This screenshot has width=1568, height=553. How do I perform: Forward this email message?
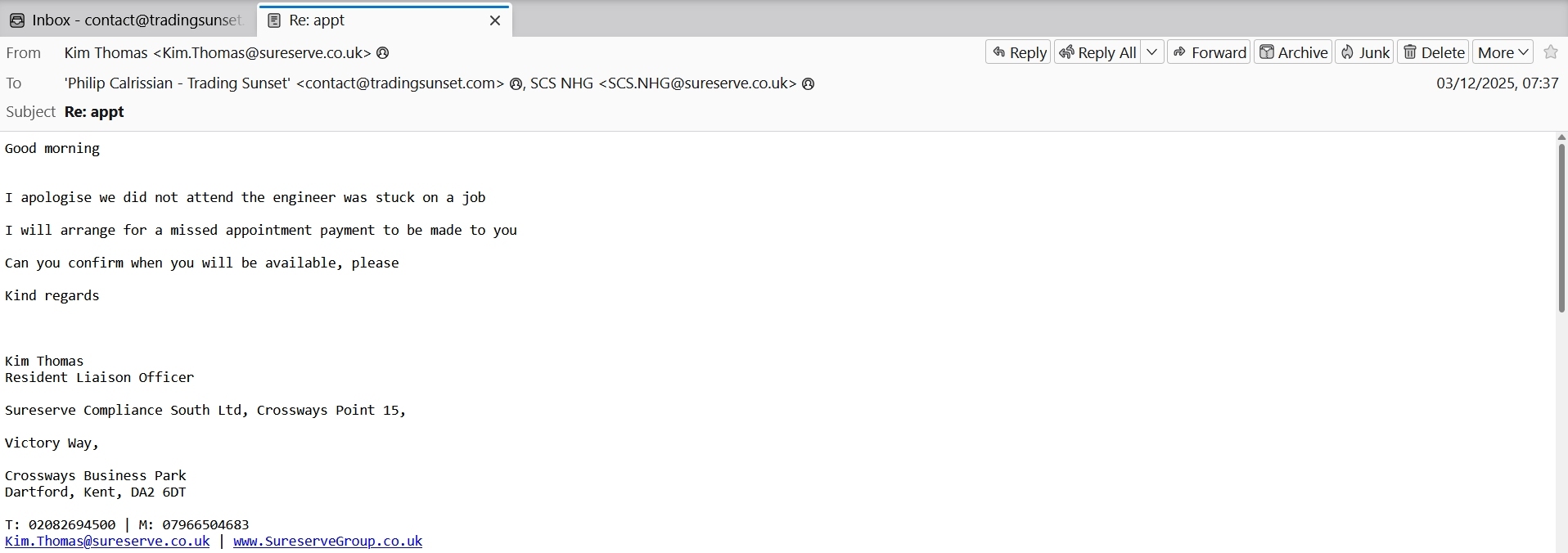(1209, 52)
